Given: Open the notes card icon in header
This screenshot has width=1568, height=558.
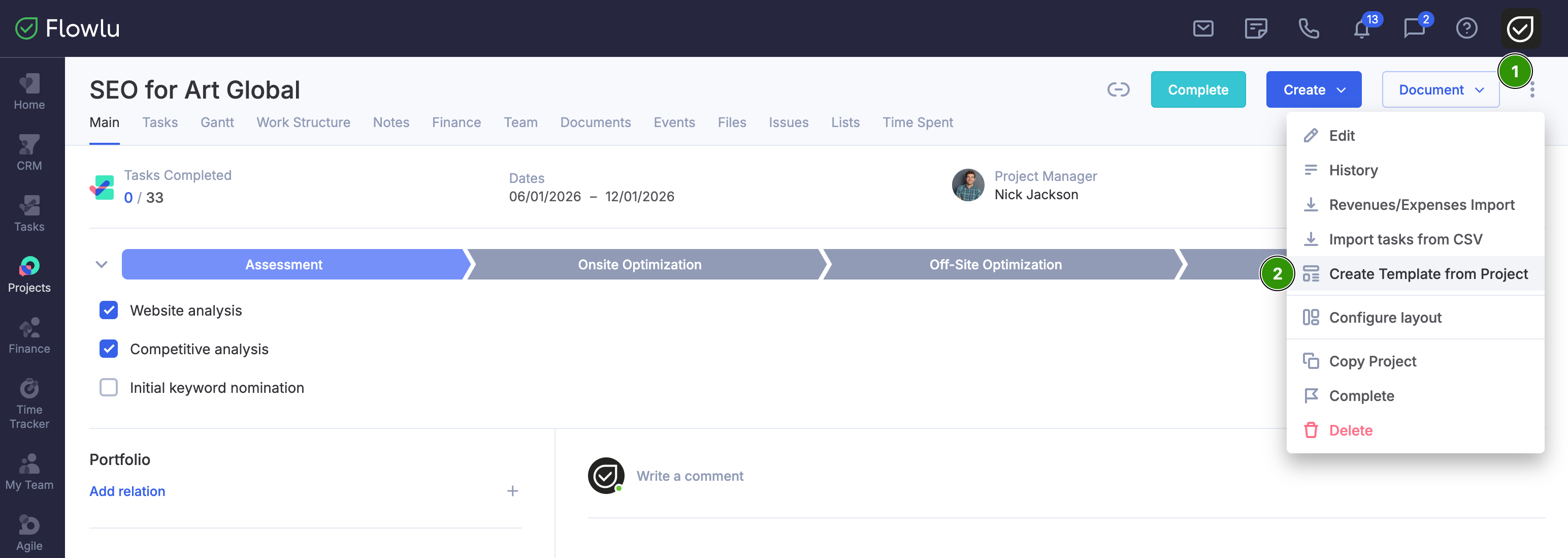Looking at the screenshot, I should [x=1256, y=28].
